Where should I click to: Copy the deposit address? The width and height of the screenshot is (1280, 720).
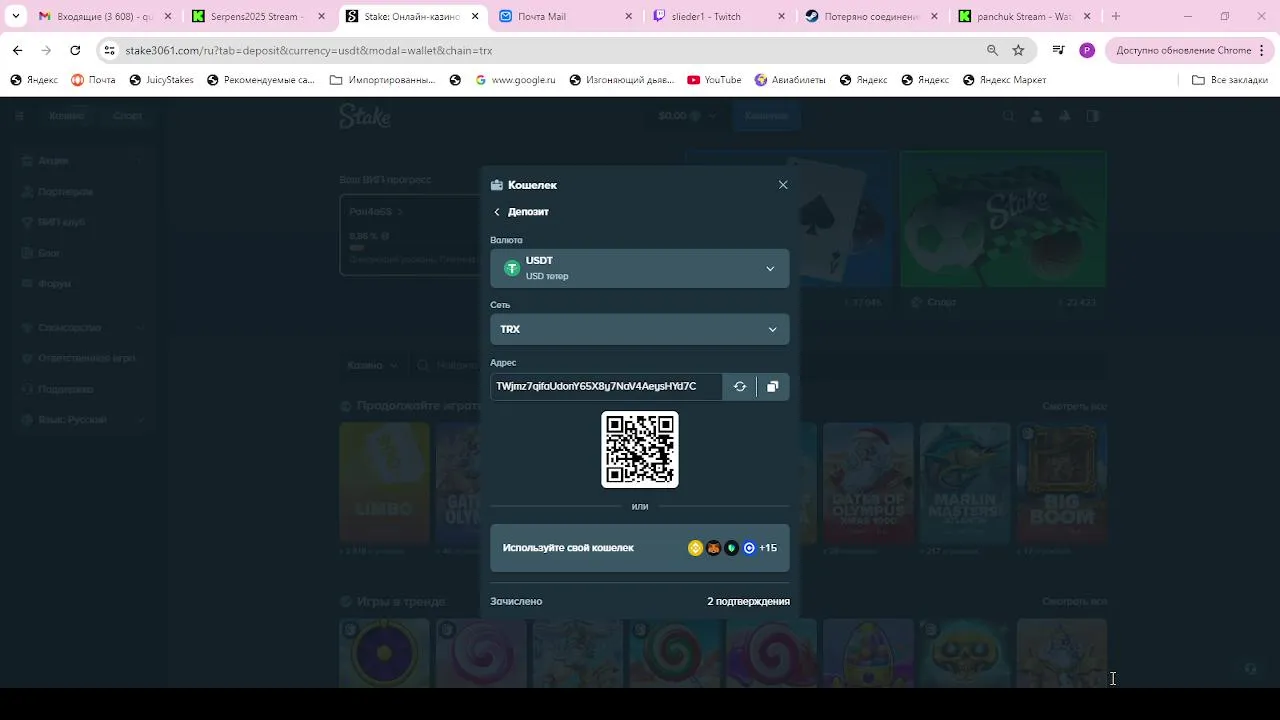(x=773, y=386)
